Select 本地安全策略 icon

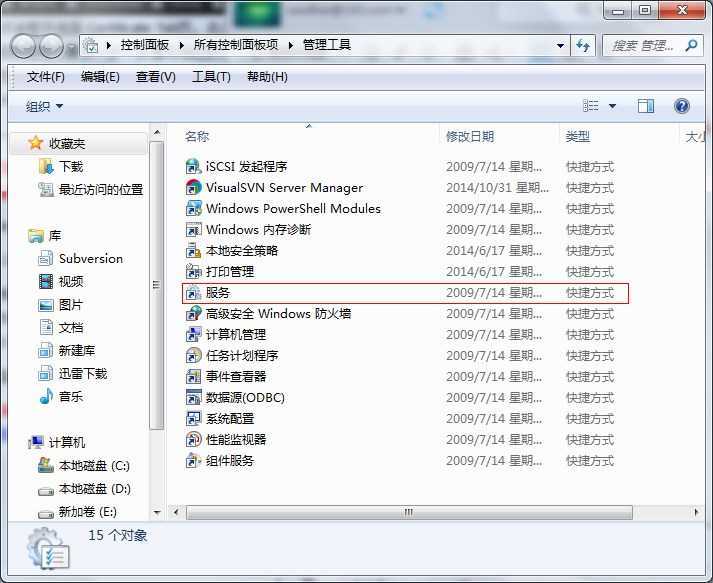[193, 251]
